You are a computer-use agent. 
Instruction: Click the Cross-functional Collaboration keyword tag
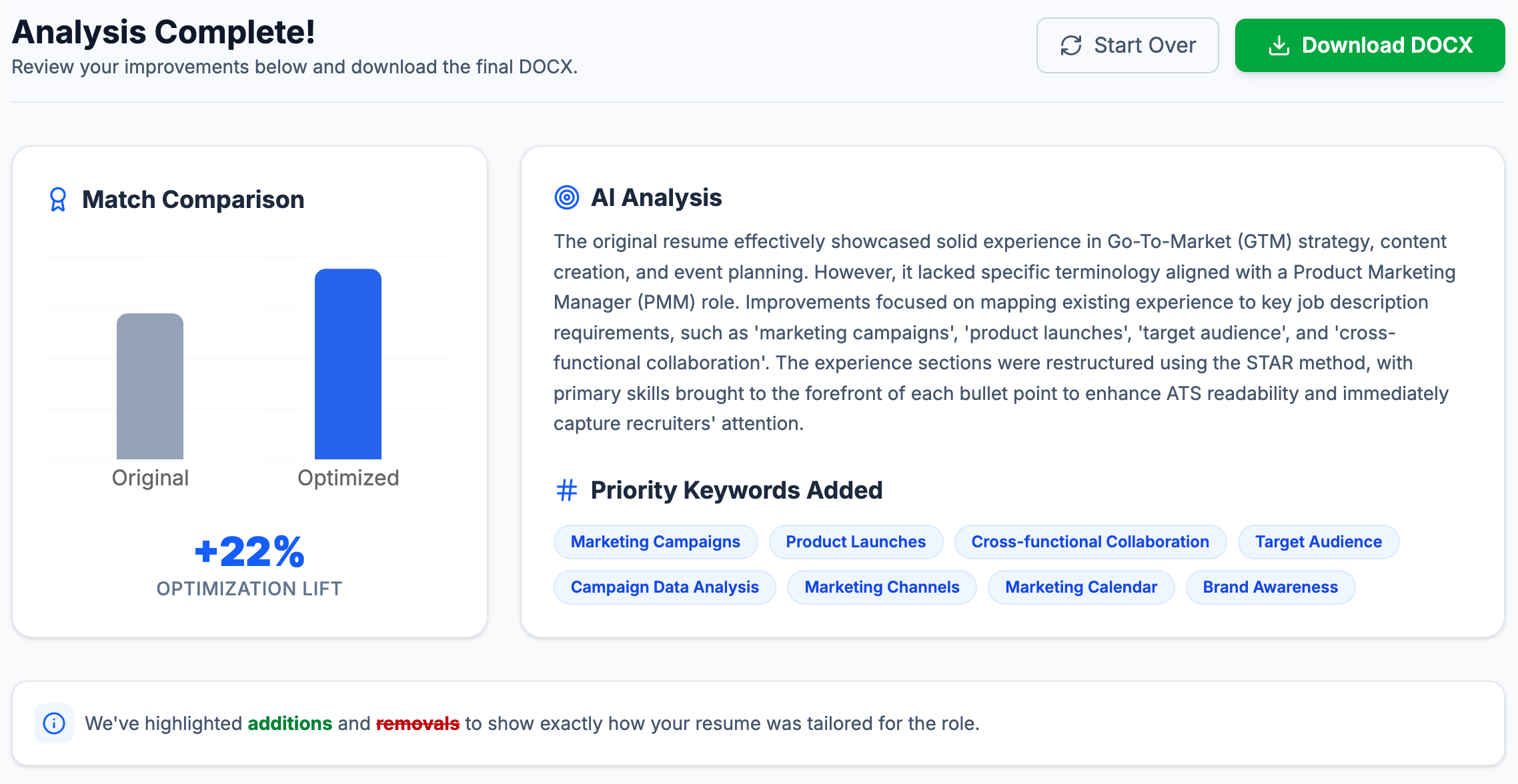[x=1090, y=542]
